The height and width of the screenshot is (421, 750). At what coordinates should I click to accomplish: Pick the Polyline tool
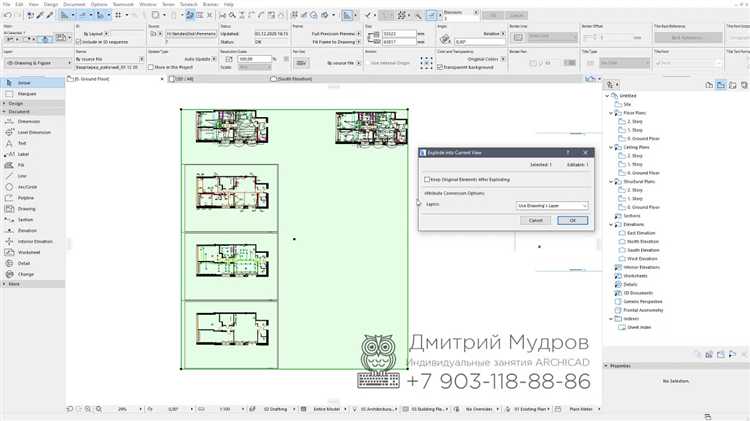[32, 198]
